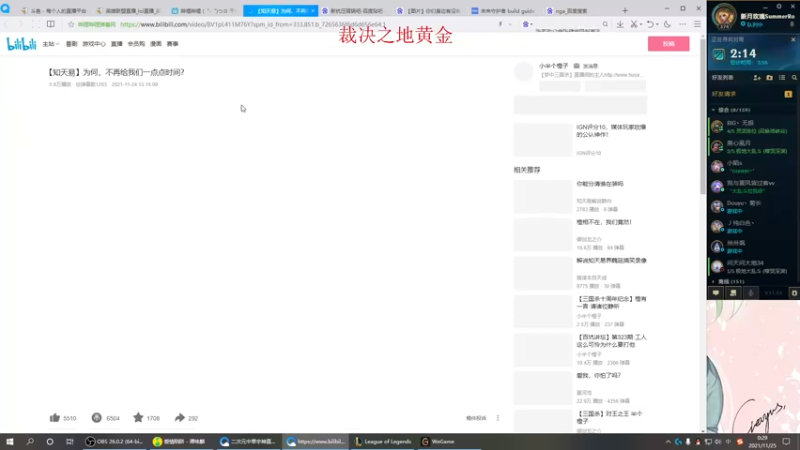Switch to the 未来守护者 build guide tab
800x450 pixels.
503,10
